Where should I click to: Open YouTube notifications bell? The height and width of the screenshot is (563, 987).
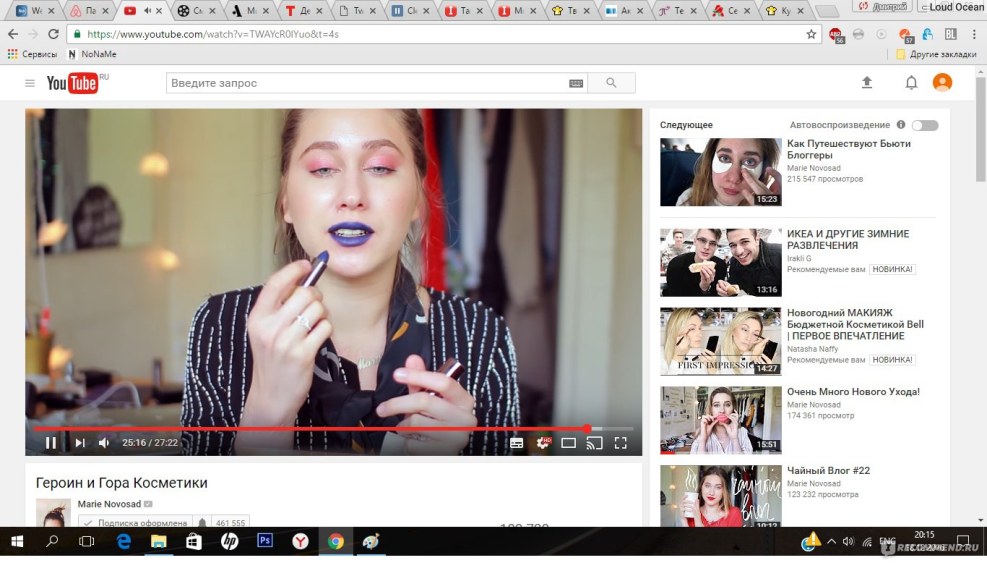[x=911, y=83]
